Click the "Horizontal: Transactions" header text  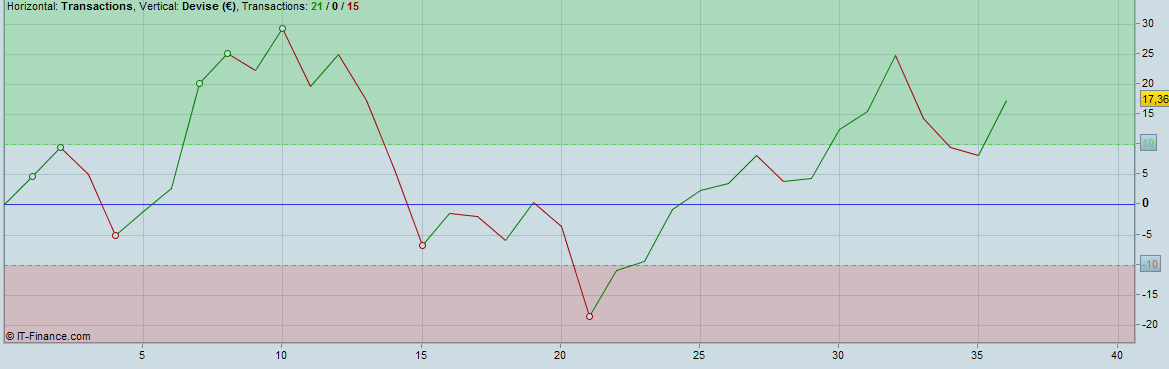(69, 7)
